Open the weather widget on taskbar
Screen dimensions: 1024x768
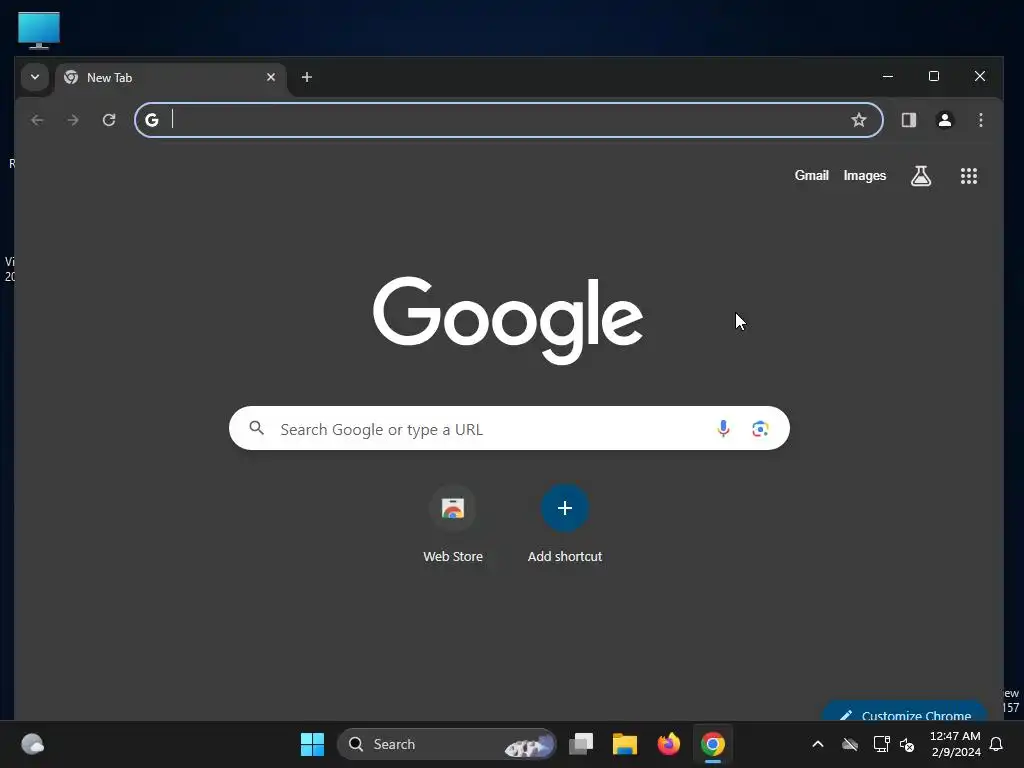pyautogui.click(x=33, y=744)
